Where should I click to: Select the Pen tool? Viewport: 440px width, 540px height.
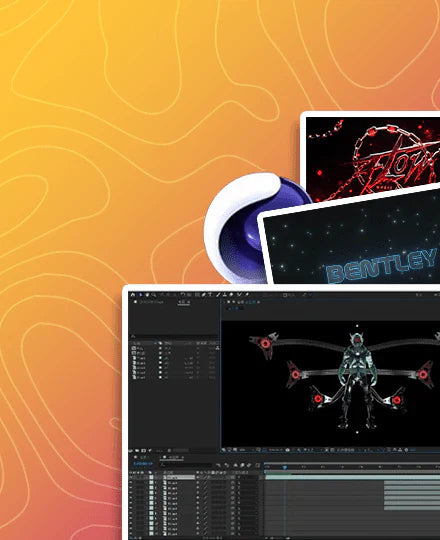click(x=203, y=295)
